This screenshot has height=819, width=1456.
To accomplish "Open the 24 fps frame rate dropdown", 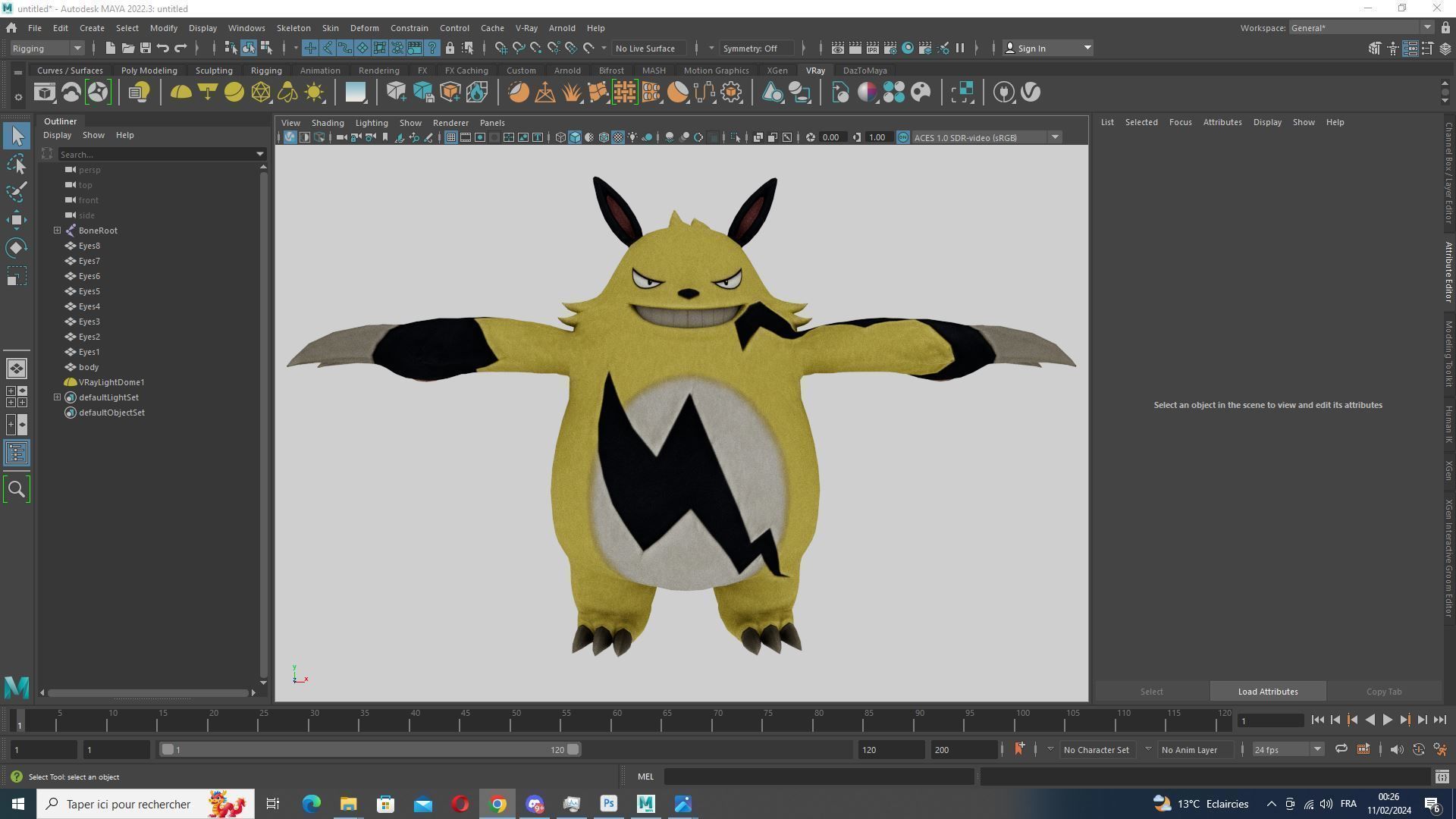I will [x=1287, y=749].
